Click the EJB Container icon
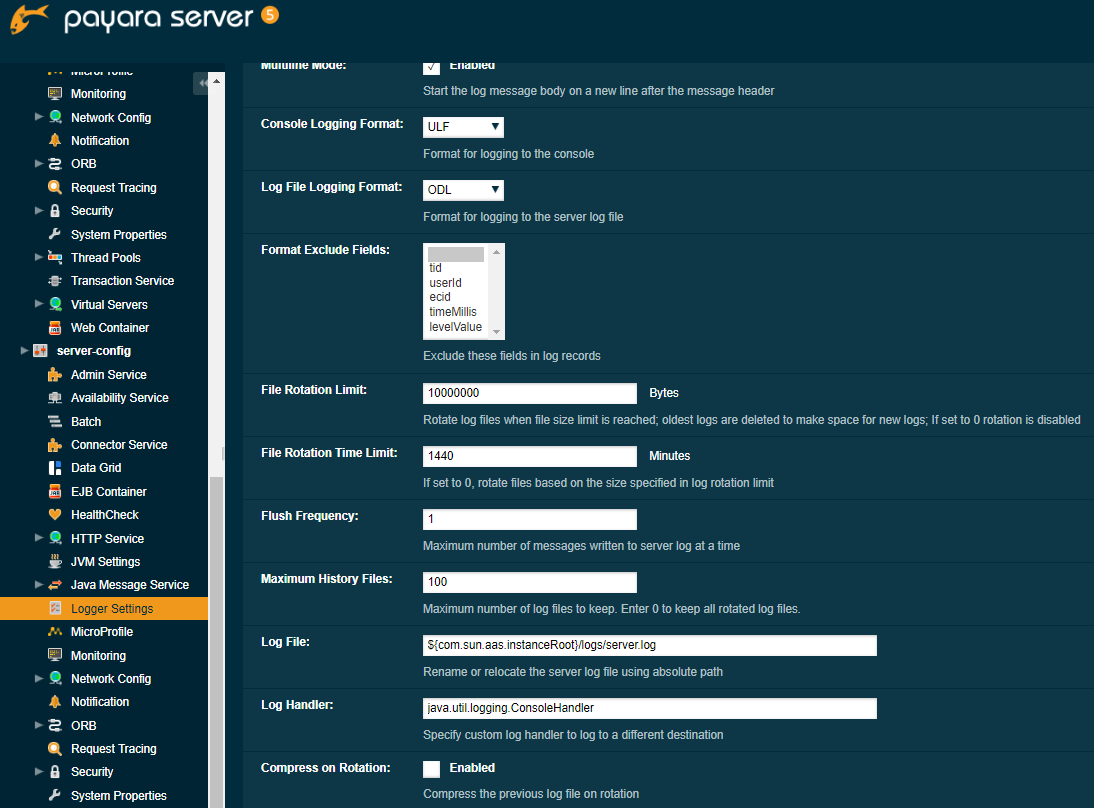1094x808 pixels. pyautogui.click(x=55, y=492)
